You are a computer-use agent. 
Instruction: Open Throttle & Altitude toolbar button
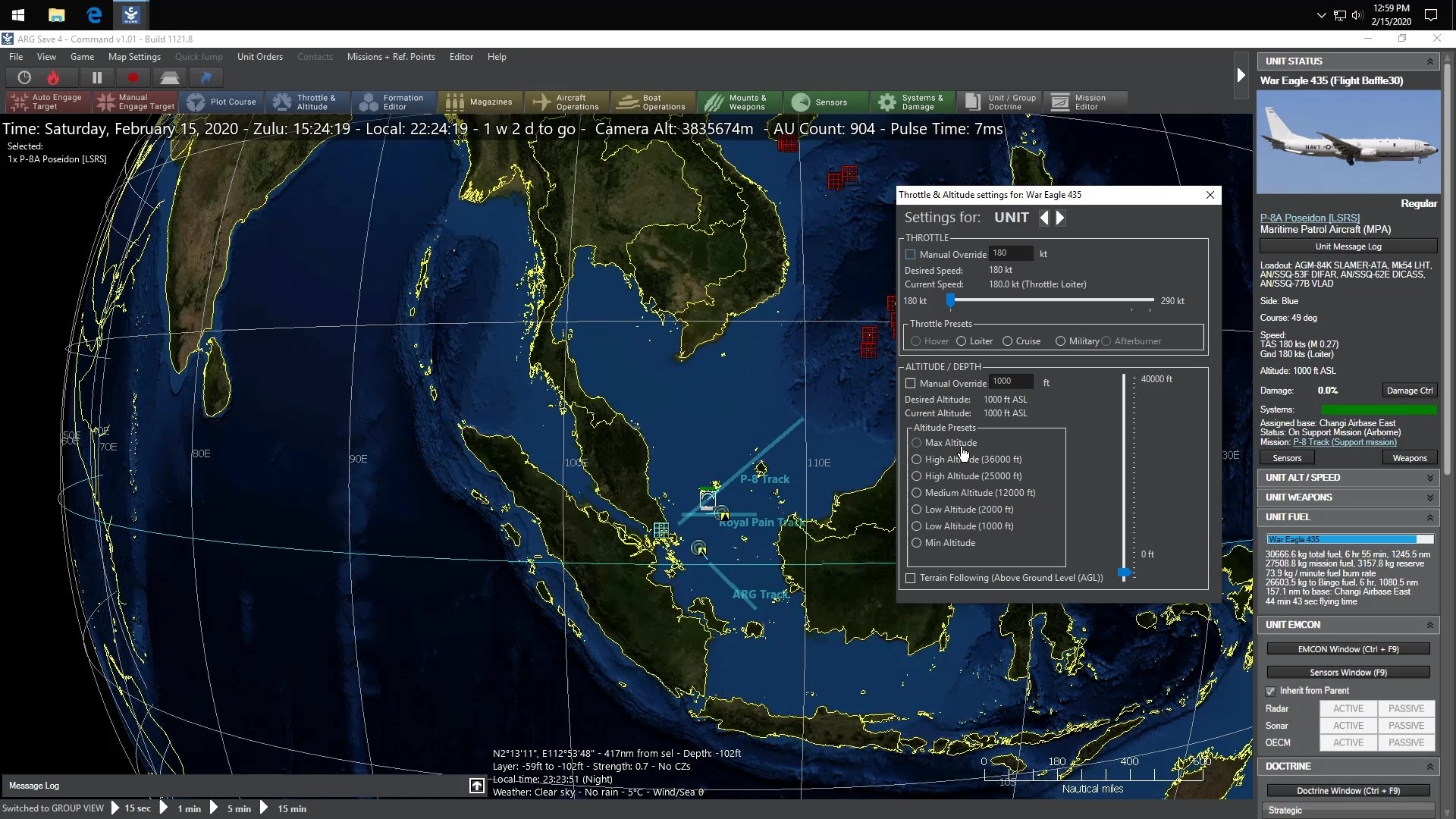pos(308,102)
